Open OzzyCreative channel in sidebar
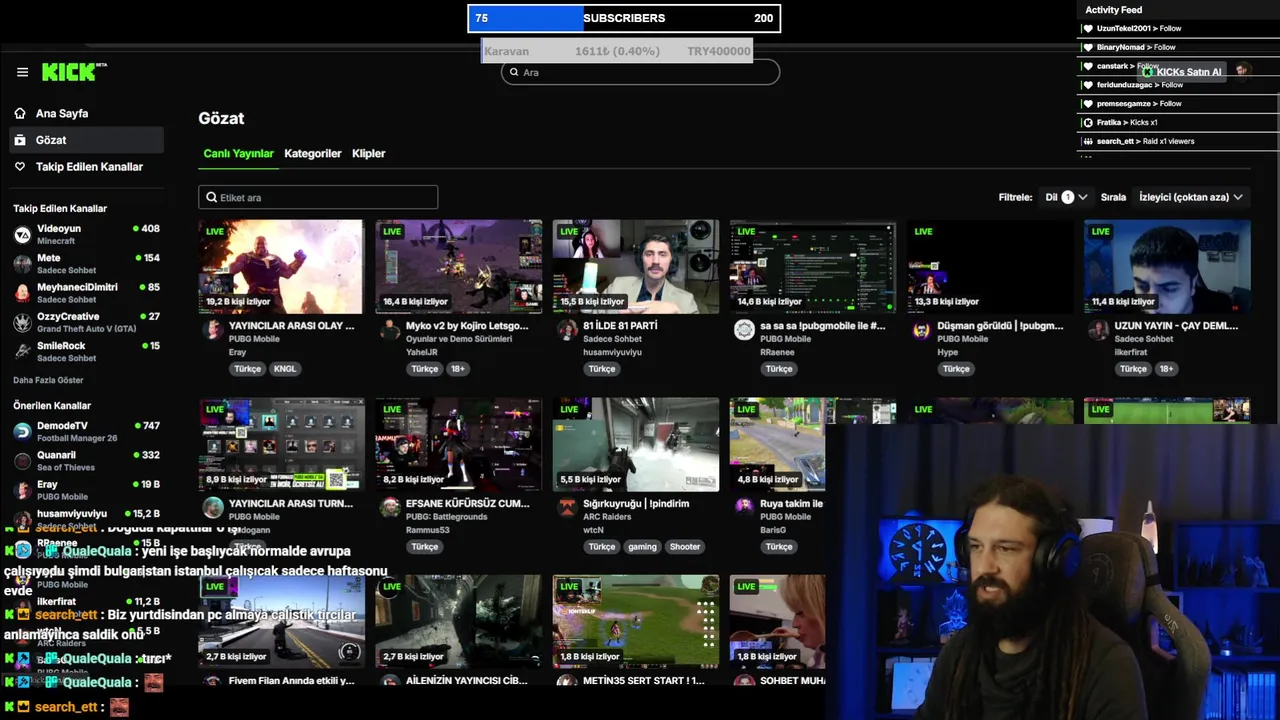The width and height of the screenshot is (1280, 720). (86, 322)
